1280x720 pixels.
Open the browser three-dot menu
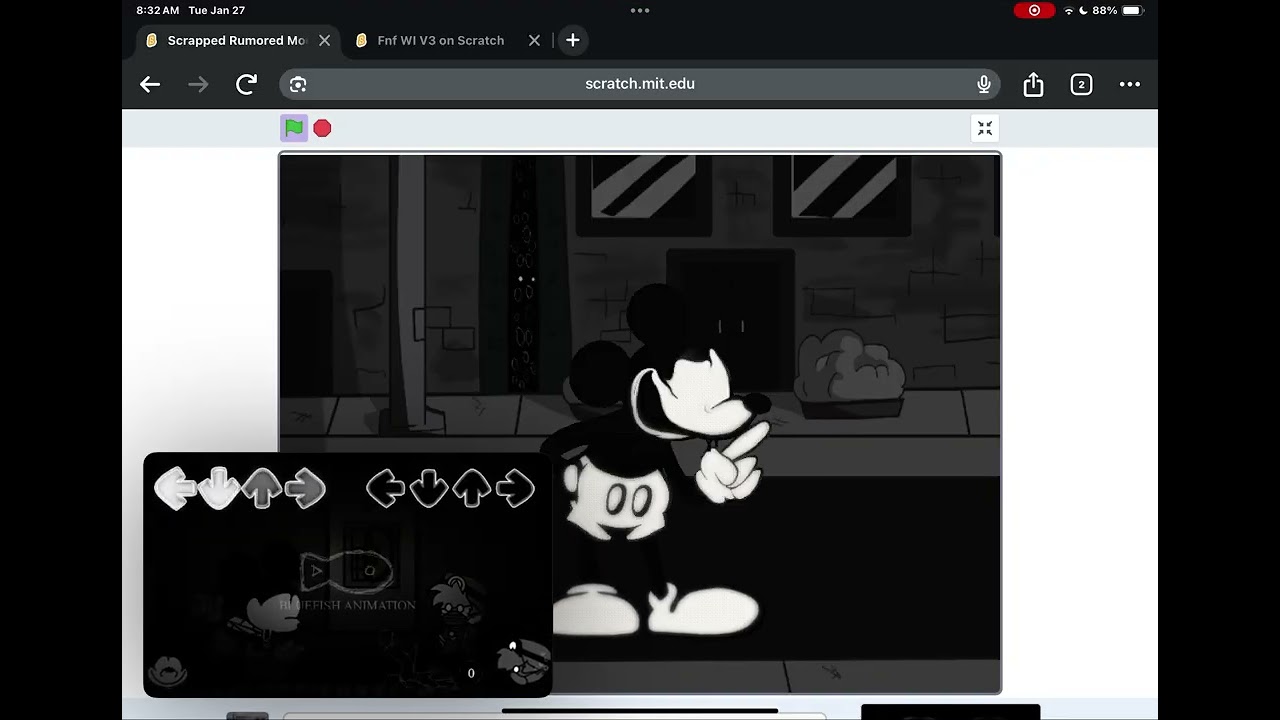(1130, 84)
